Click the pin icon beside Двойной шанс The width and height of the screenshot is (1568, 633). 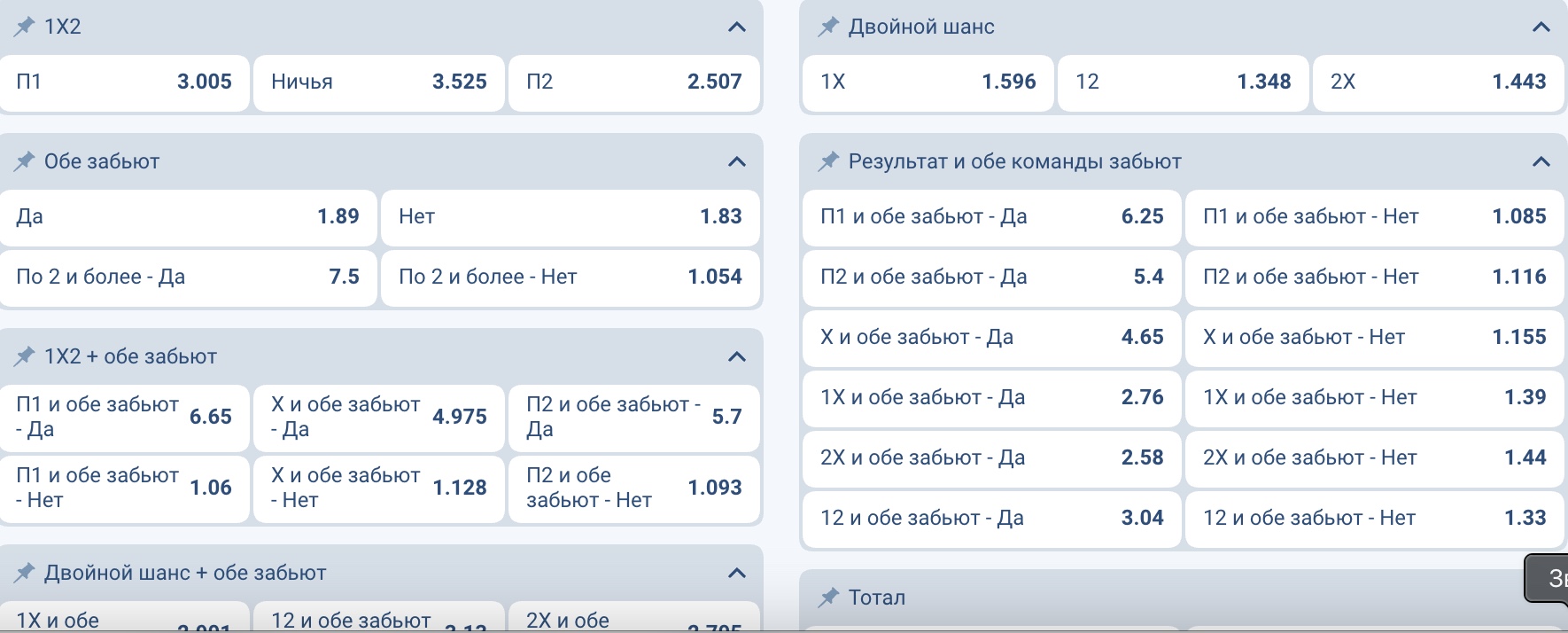click(x=827, y=26)
